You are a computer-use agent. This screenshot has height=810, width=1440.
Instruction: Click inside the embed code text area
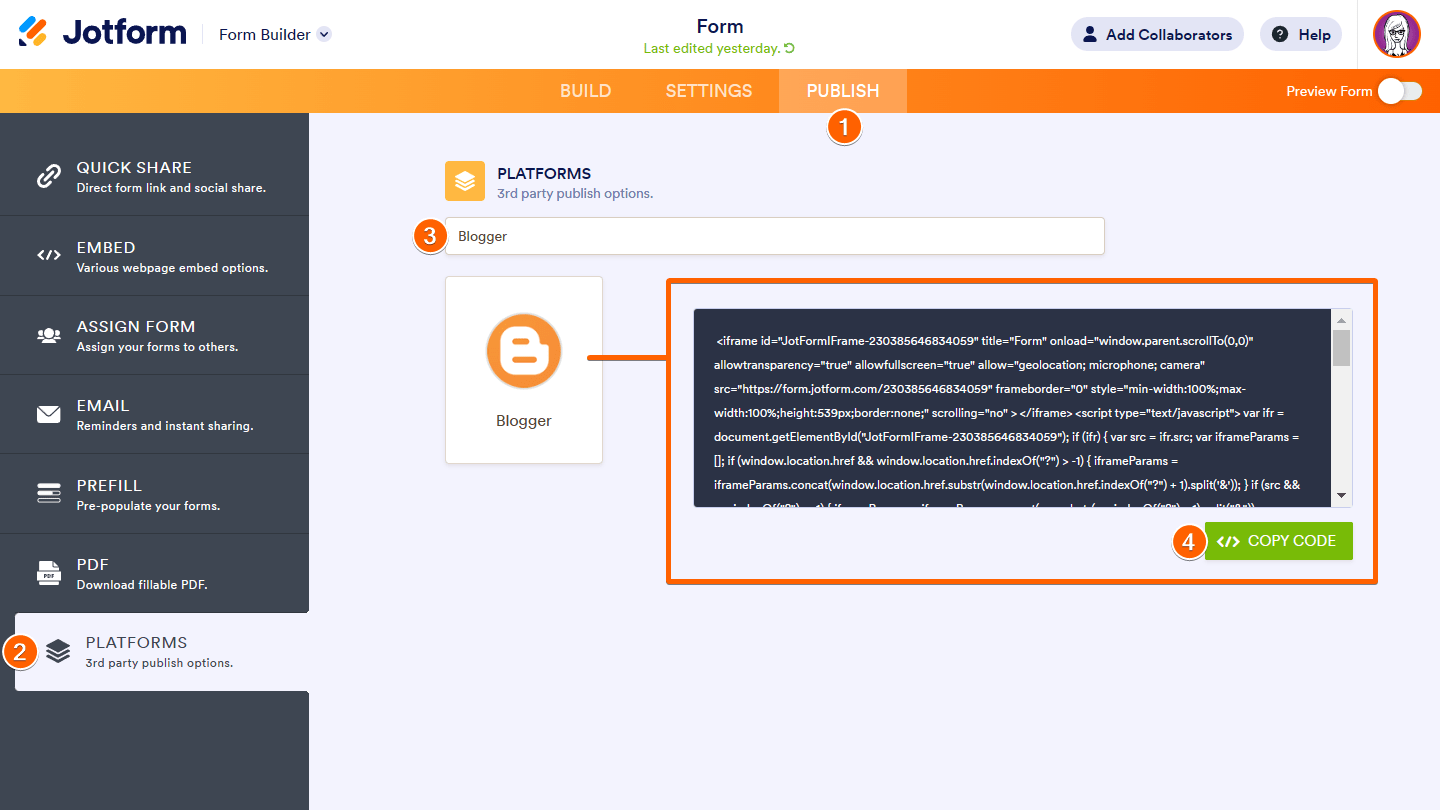tap(1013, 408)
